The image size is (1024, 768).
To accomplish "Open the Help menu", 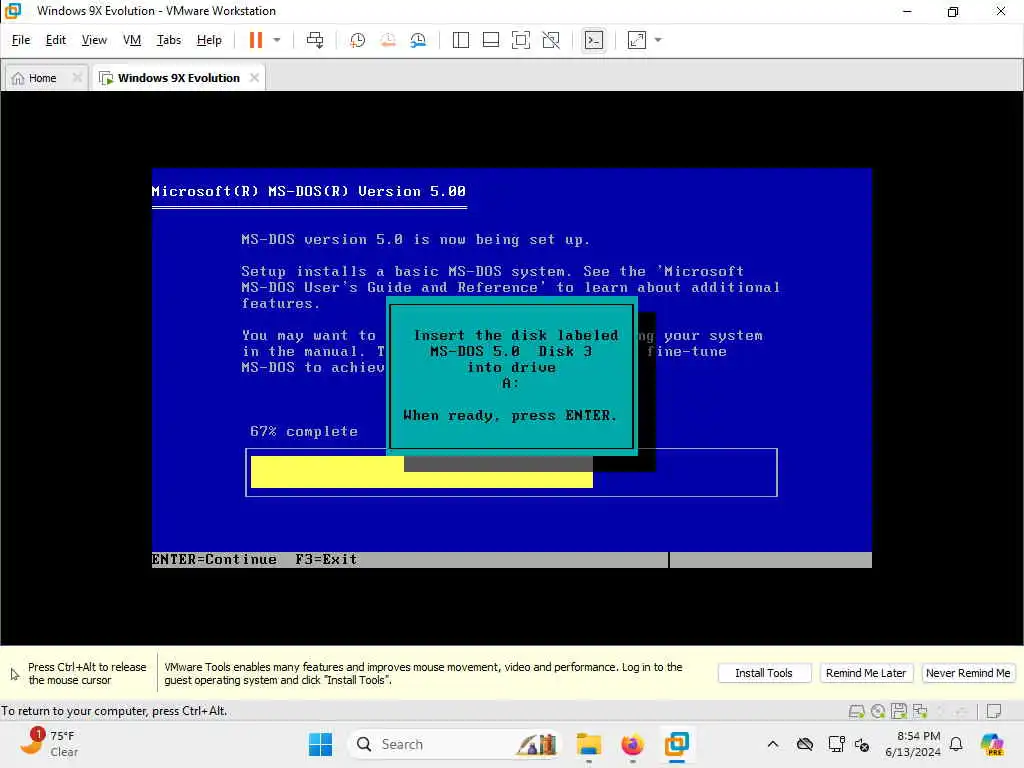I will coord(209,40).
